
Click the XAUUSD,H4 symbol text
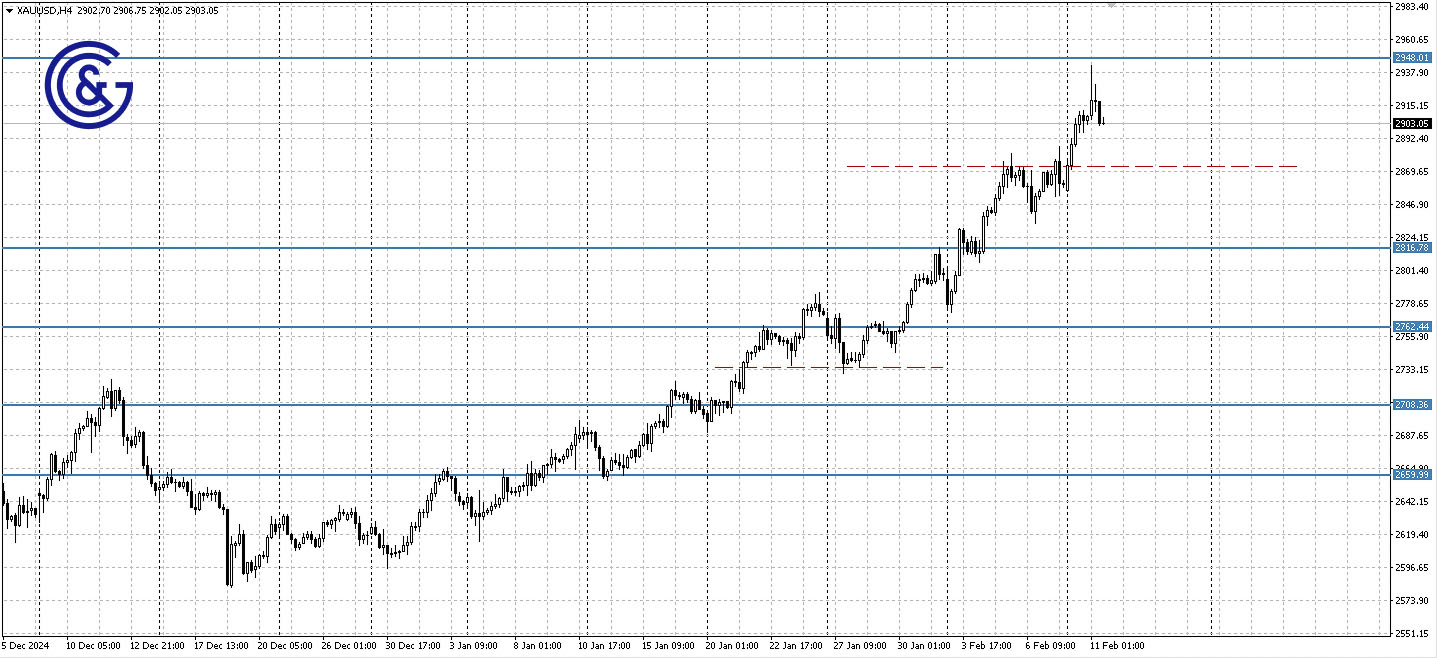[x=44, y=12]
